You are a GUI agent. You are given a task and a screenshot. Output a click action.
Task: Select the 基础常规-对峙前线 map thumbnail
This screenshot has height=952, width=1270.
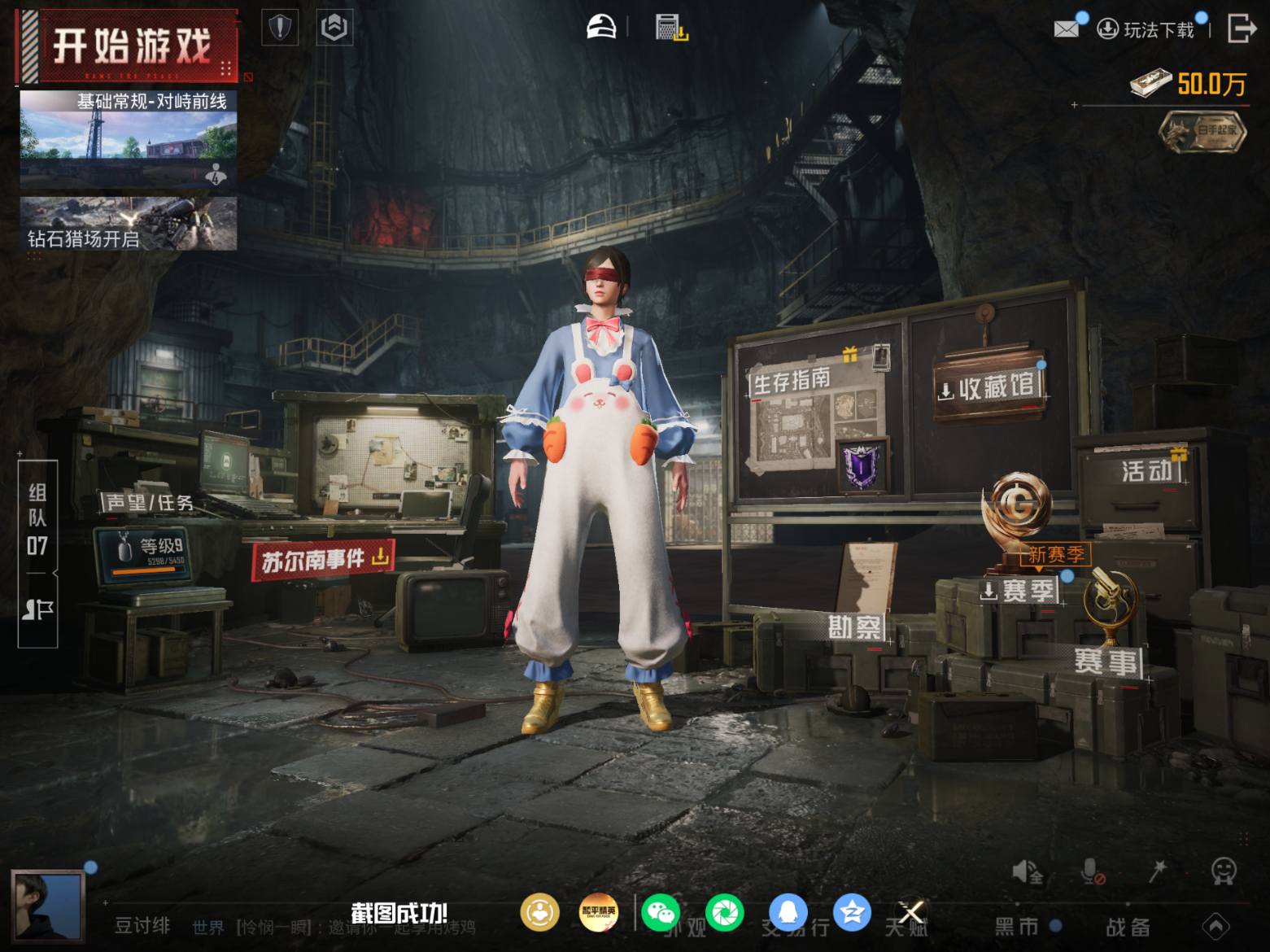point(129,139)
